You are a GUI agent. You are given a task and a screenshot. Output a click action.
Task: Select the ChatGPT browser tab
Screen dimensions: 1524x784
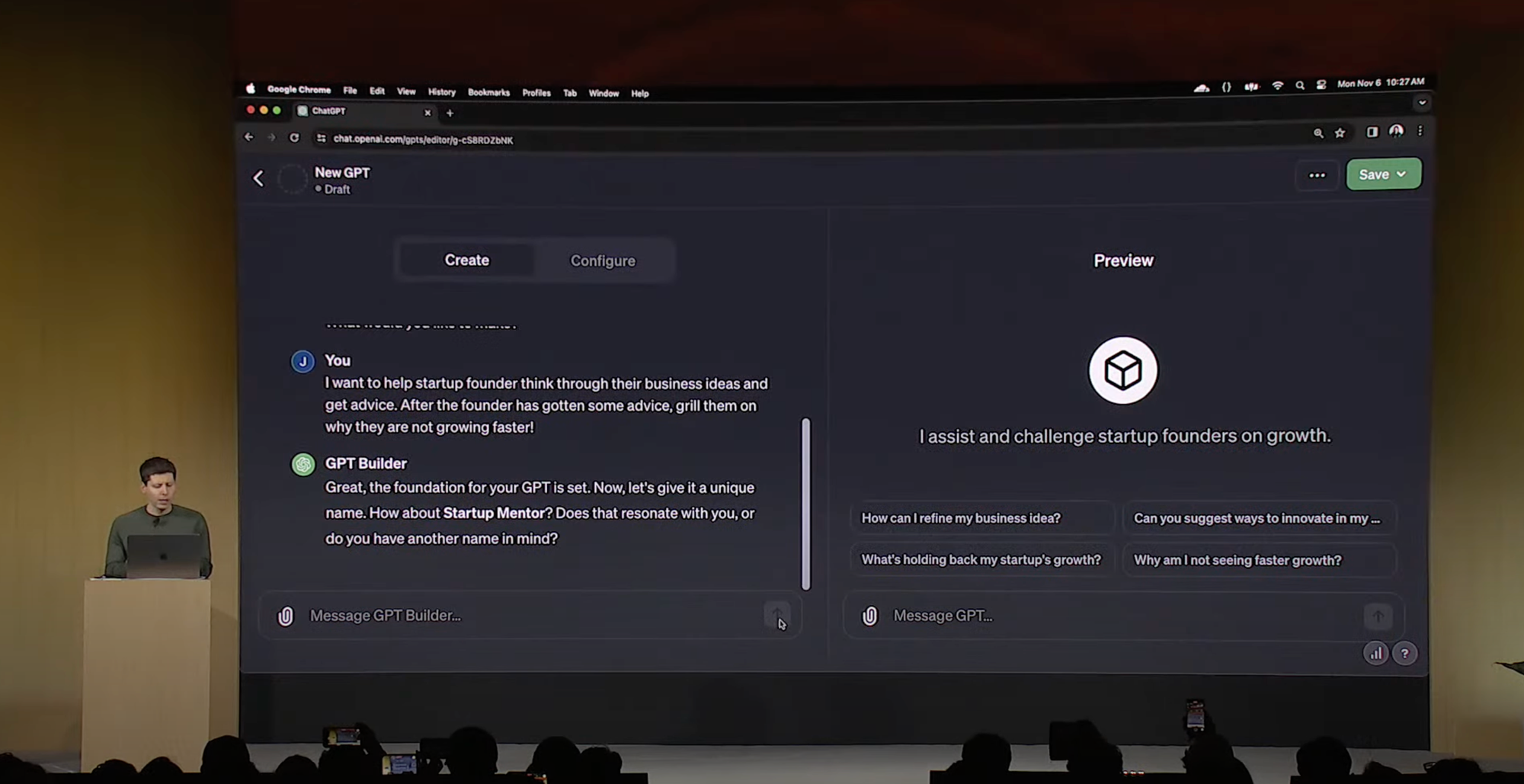[x=366, y=111]
